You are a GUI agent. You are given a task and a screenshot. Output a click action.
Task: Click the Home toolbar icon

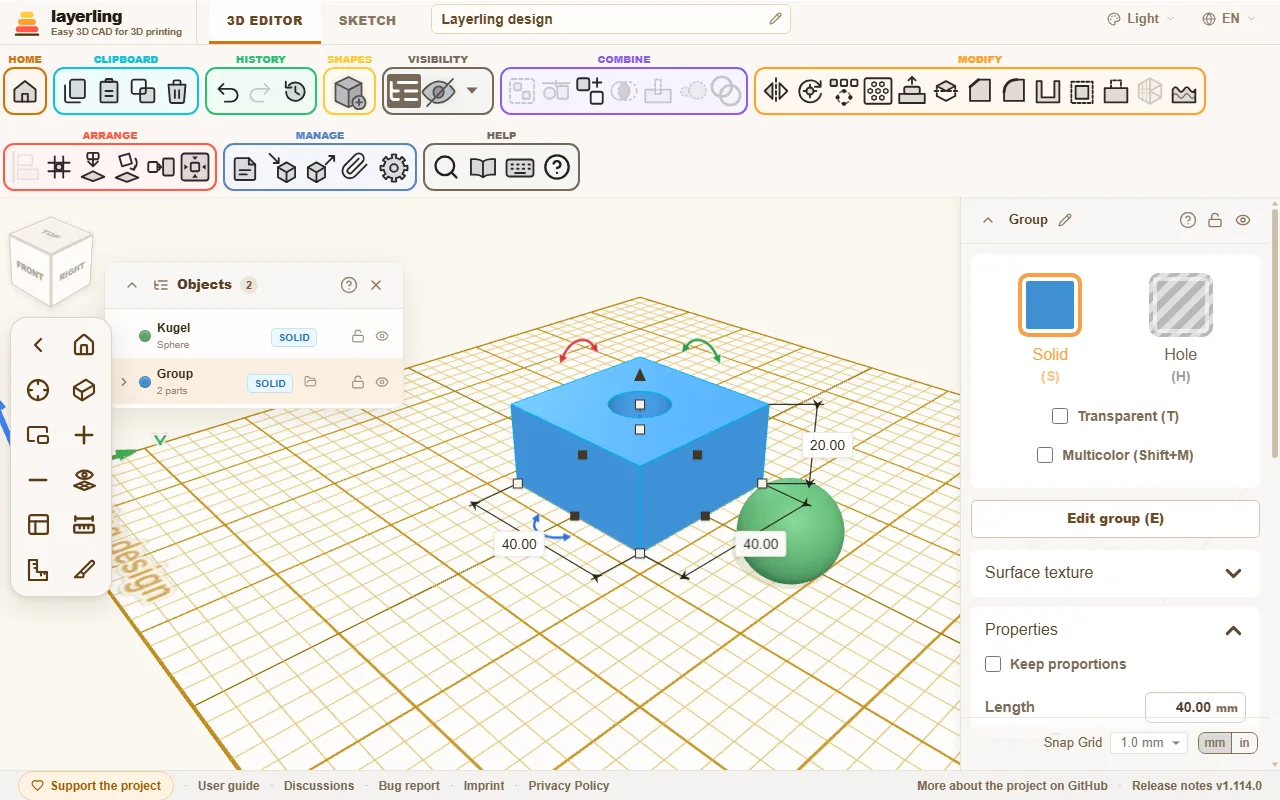pyautogui.click(x=26, y=92)
